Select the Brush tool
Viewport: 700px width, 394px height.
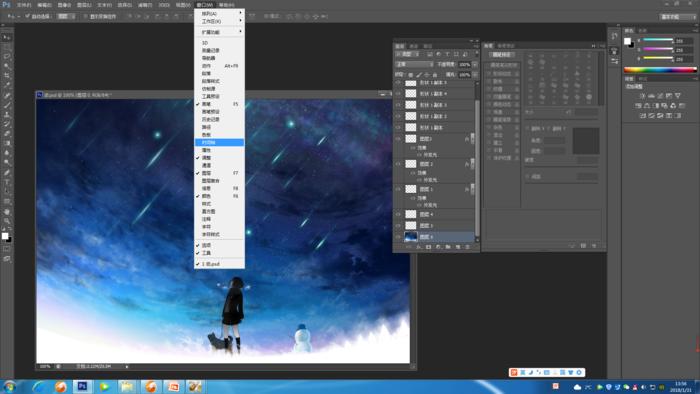pyautogui.click(x=7, y=105)
